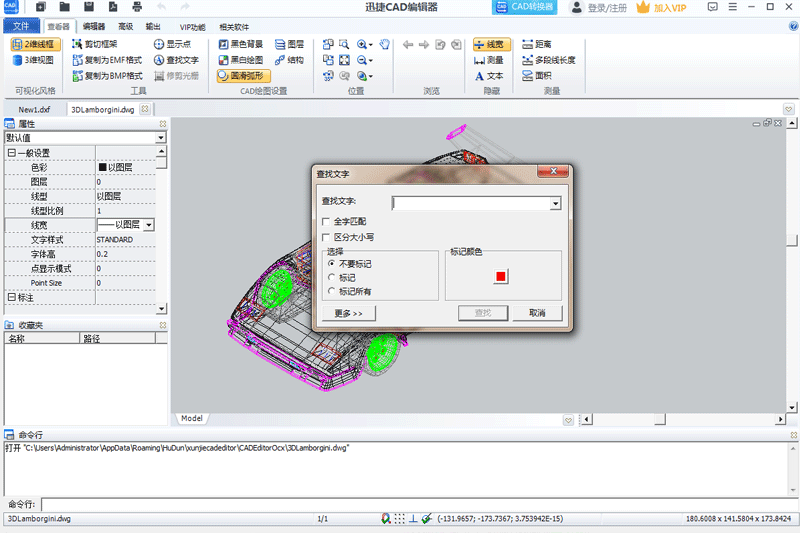800x533 pixels.
Task: Click the fit-to-window extents icon
Action: pos(344,60)
